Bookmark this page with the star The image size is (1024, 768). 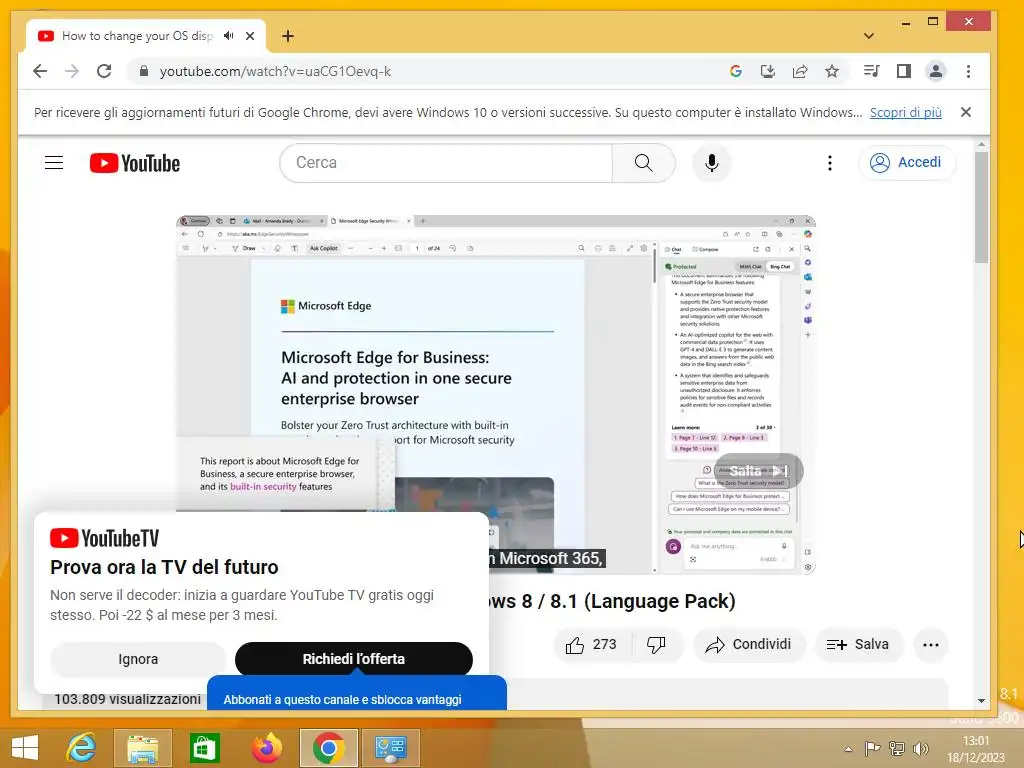831,71
